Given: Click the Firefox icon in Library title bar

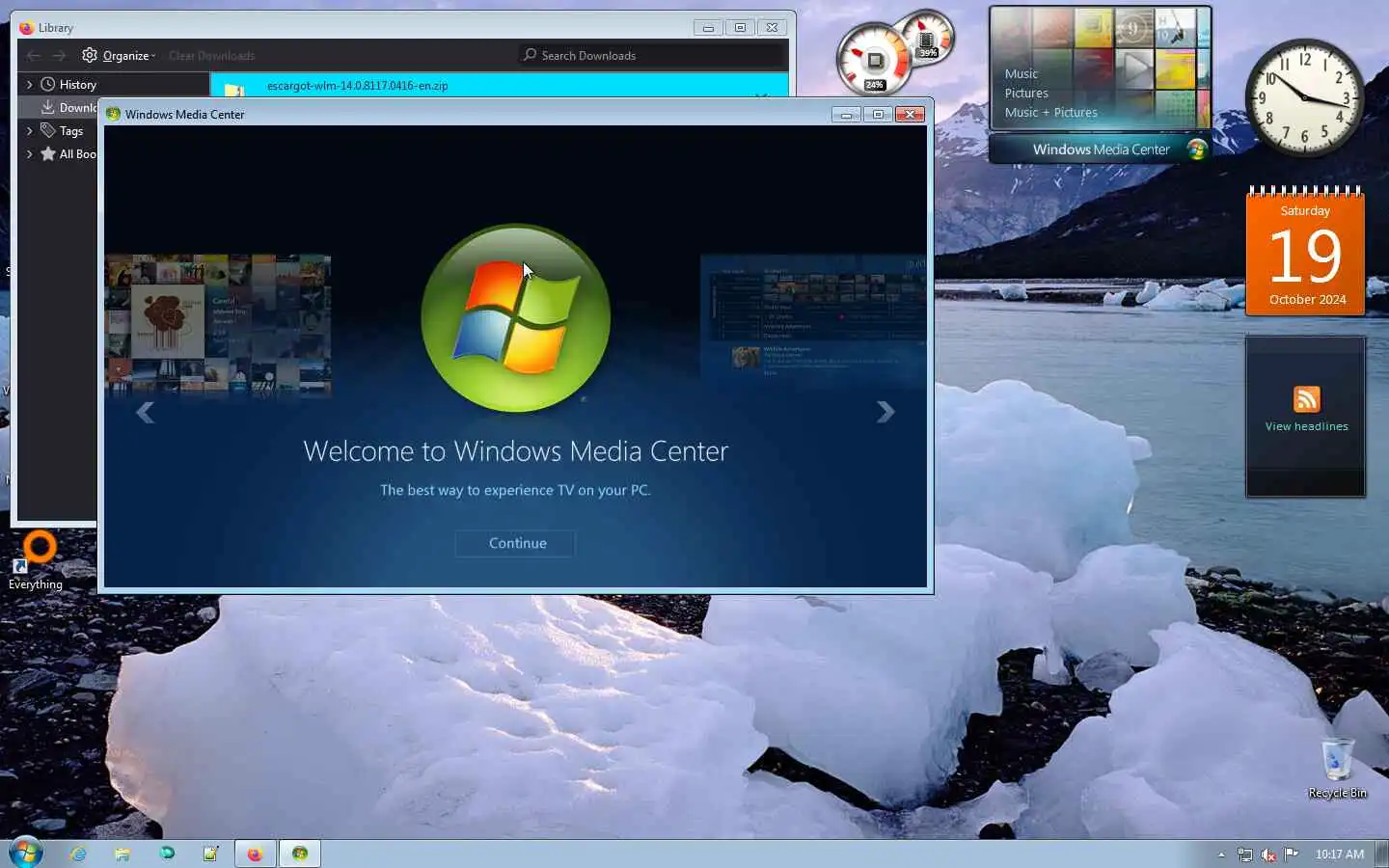Looking at the screenshot, I should point(26,28).
